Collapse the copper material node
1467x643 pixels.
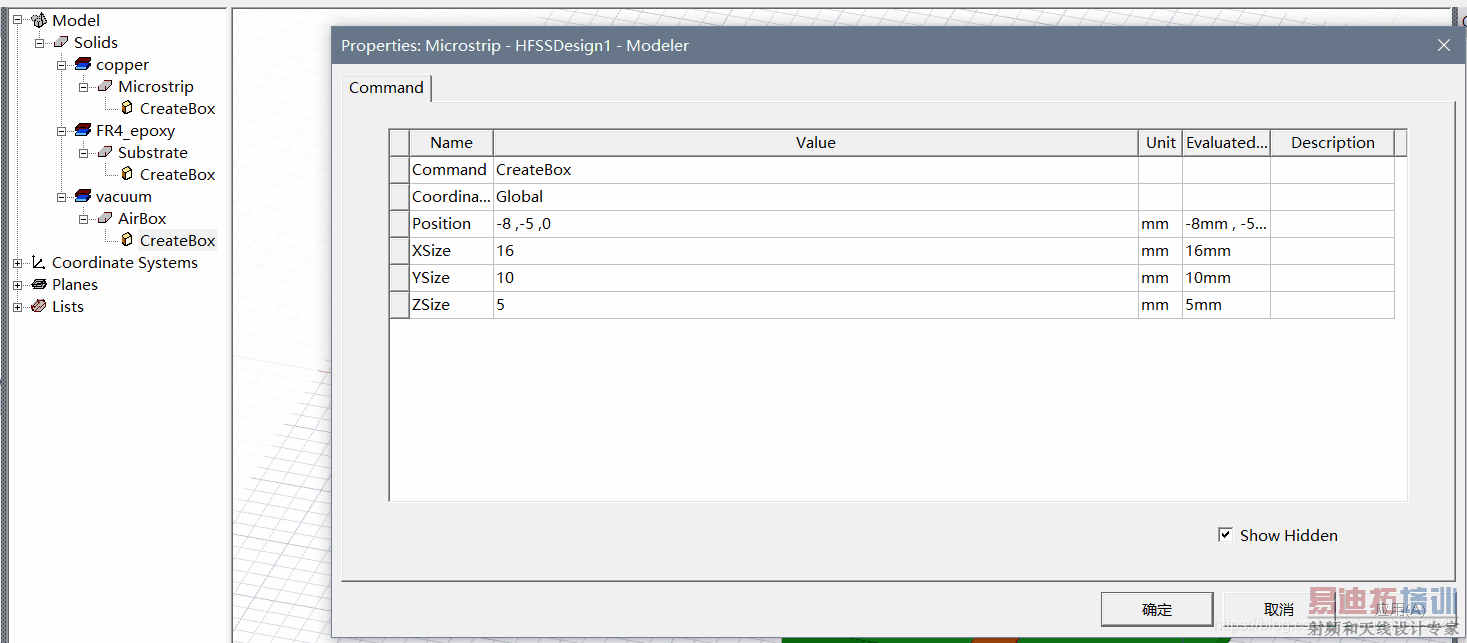point(61,64)
